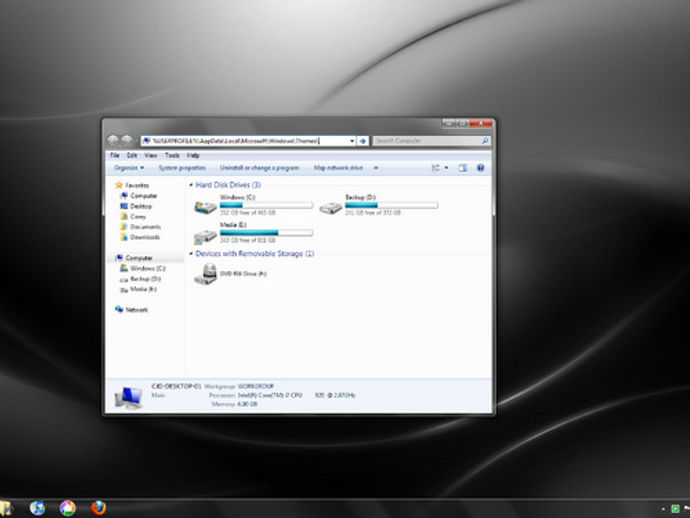Image resolution: width=690 pixels, height=518 pixels.
Task: Open the DVD RW Drive icon
Action: click(x=206, y=274)
